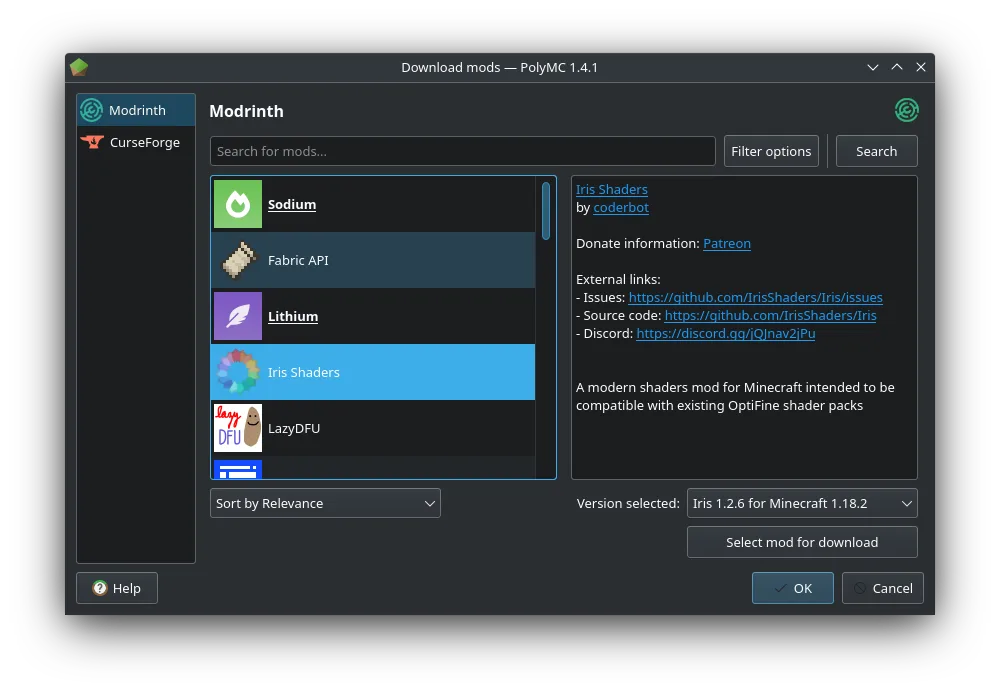Click the partially visible blue mod icon
The height and width of the screenshot is (692, 1000).
click(x=238, y=469)
